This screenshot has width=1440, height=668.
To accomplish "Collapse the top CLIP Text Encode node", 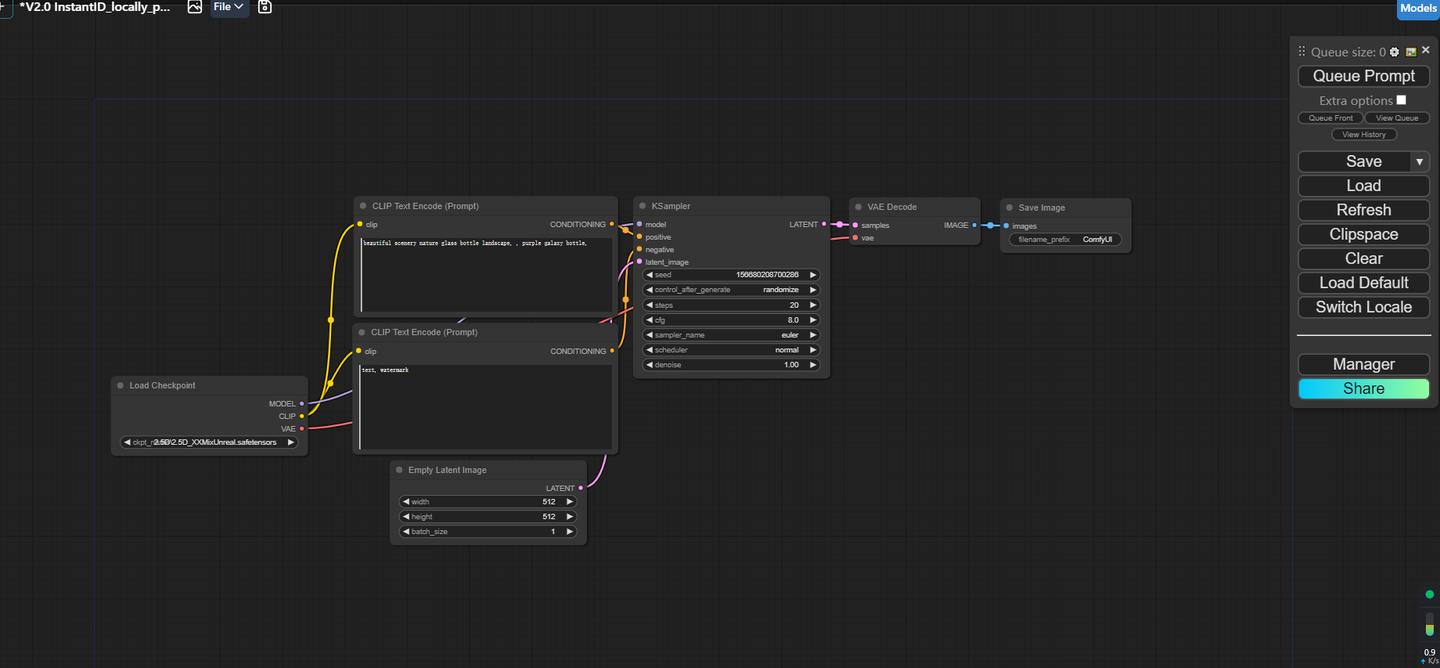I will click(363, 206).
